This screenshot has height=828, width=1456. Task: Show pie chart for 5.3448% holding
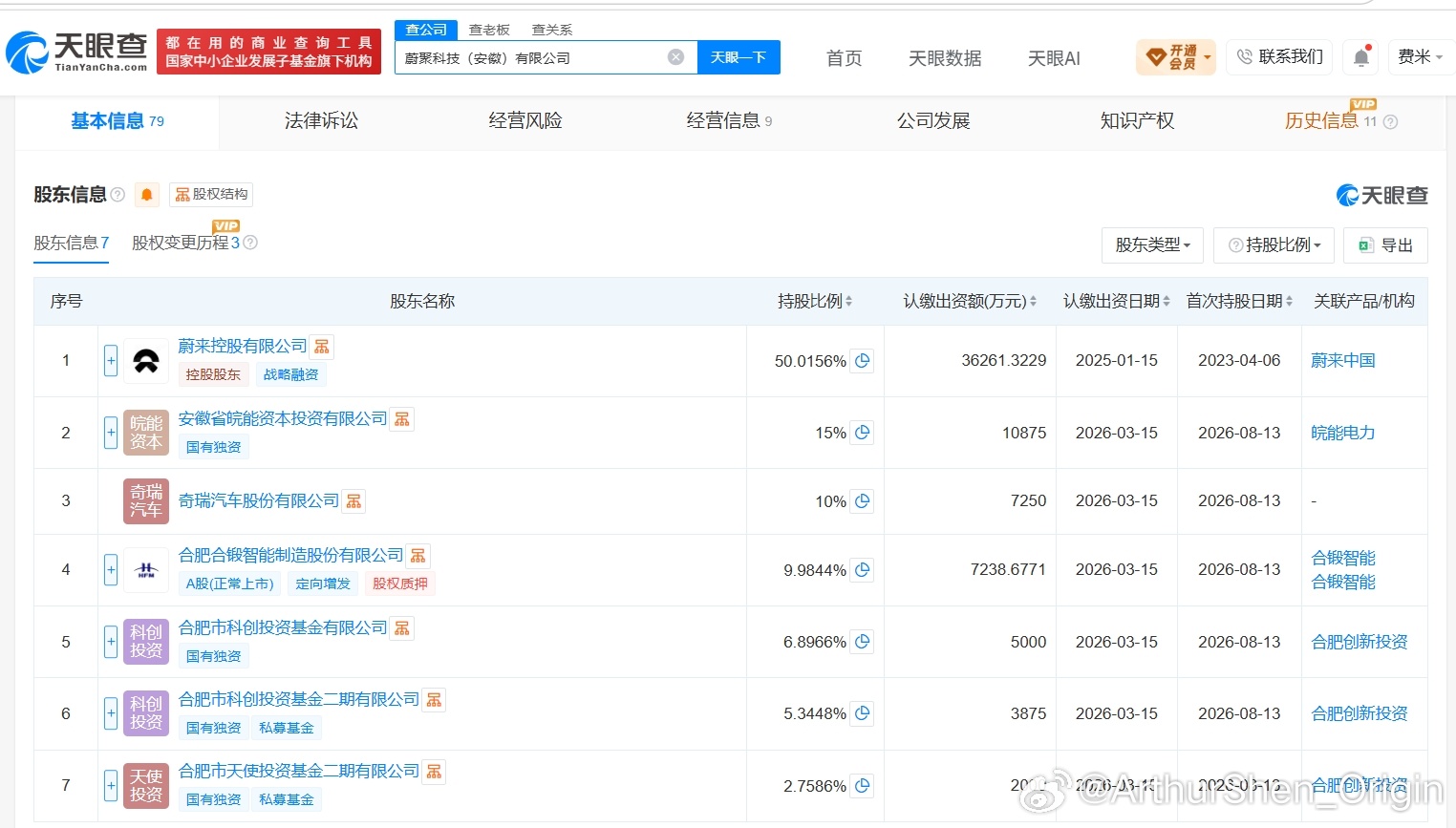[x=862, y=713]
